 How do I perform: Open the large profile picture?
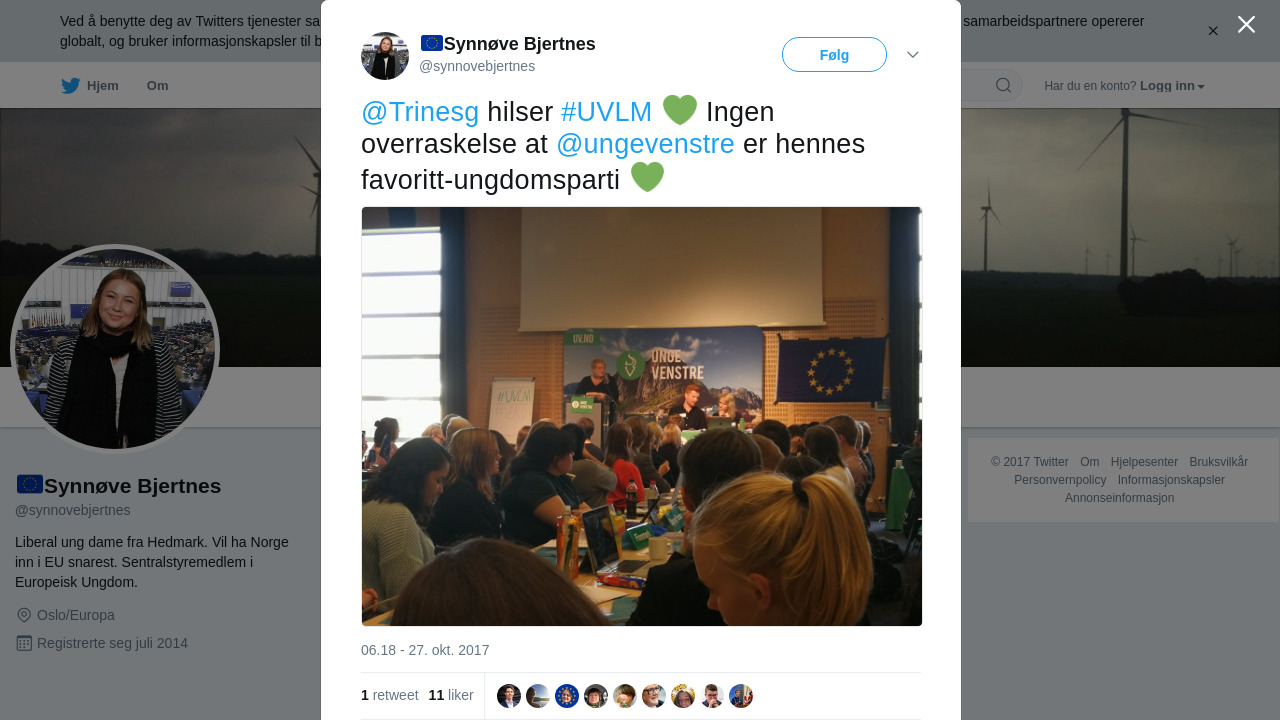pos(115,349)
